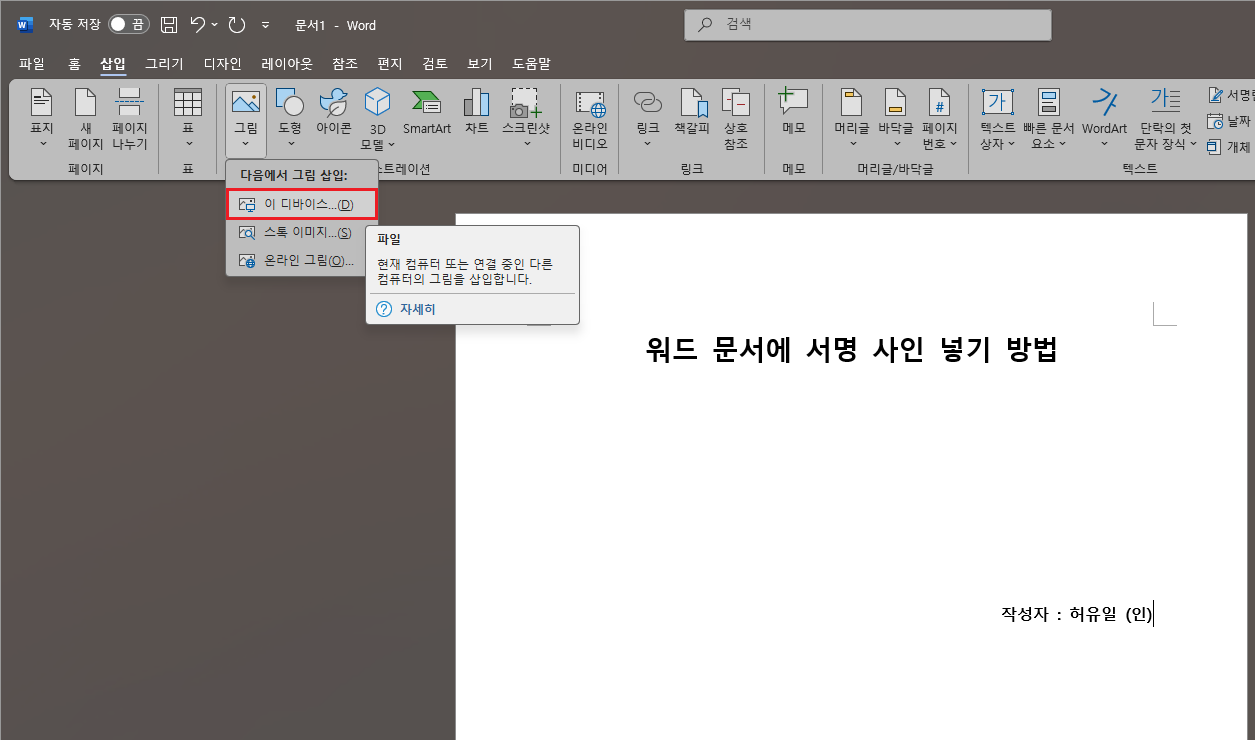Image resolution: width=1255 pixels, height=740 pixels.
Task: Click the document title heading text
Action: click(x=851, y=350)
